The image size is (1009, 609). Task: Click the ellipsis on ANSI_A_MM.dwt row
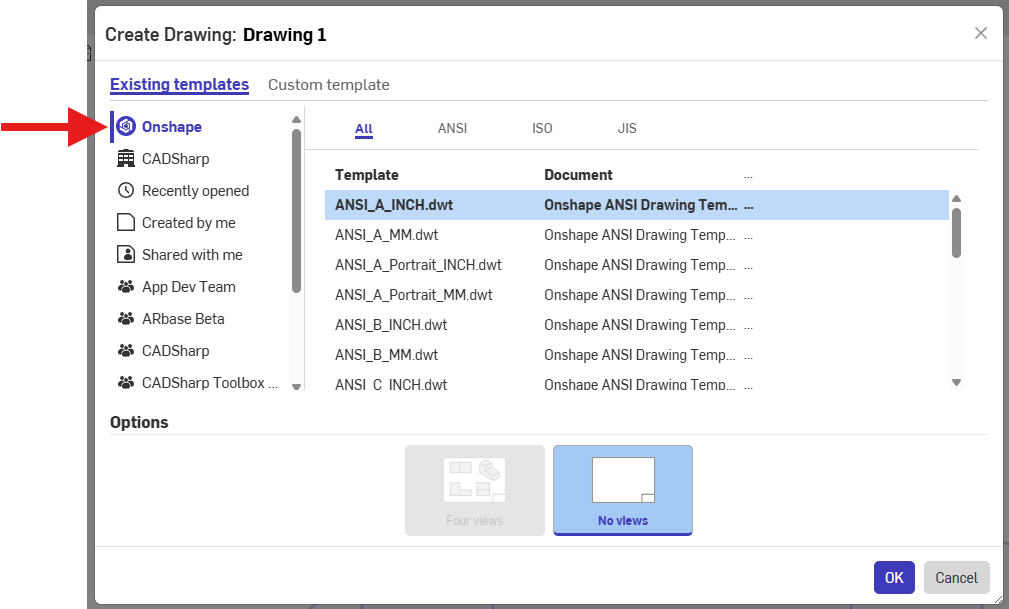click(x=748, y=237)
